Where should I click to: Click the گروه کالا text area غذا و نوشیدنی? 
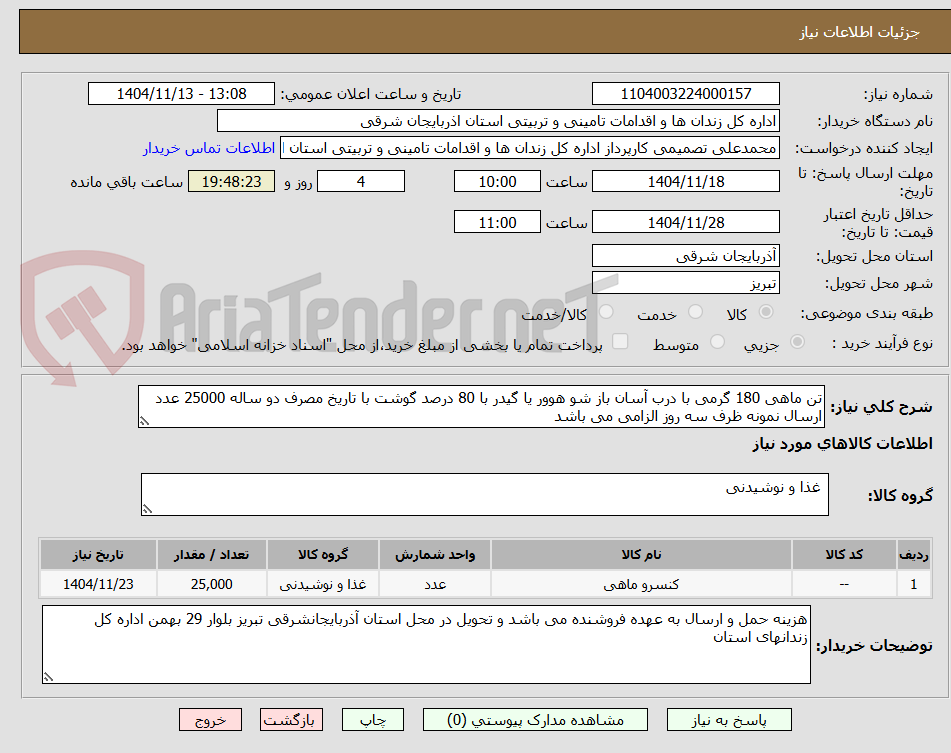point(485,495)
